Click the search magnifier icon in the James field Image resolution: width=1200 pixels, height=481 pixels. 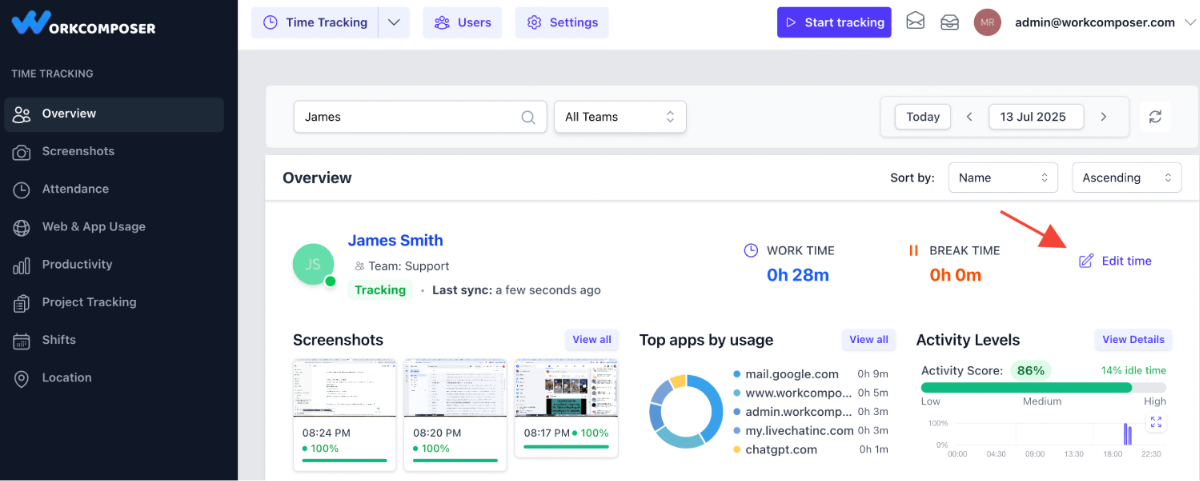point(528,117)
